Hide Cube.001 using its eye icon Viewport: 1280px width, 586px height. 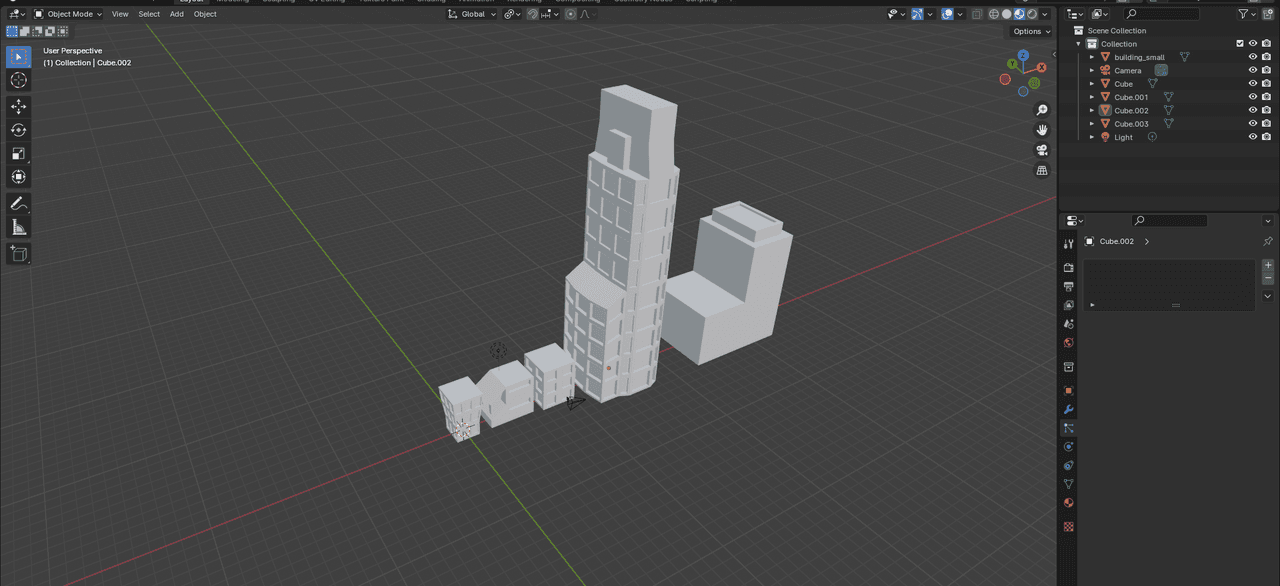point(1252,97)
